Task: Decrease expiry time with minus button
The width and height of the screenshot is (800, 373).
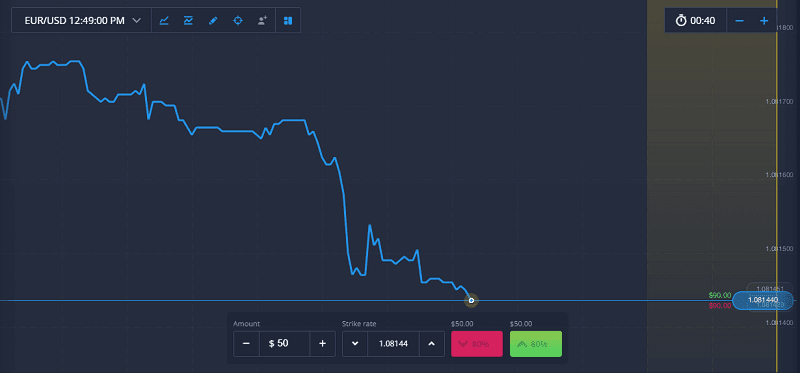Action: click(x=739, y=20)
